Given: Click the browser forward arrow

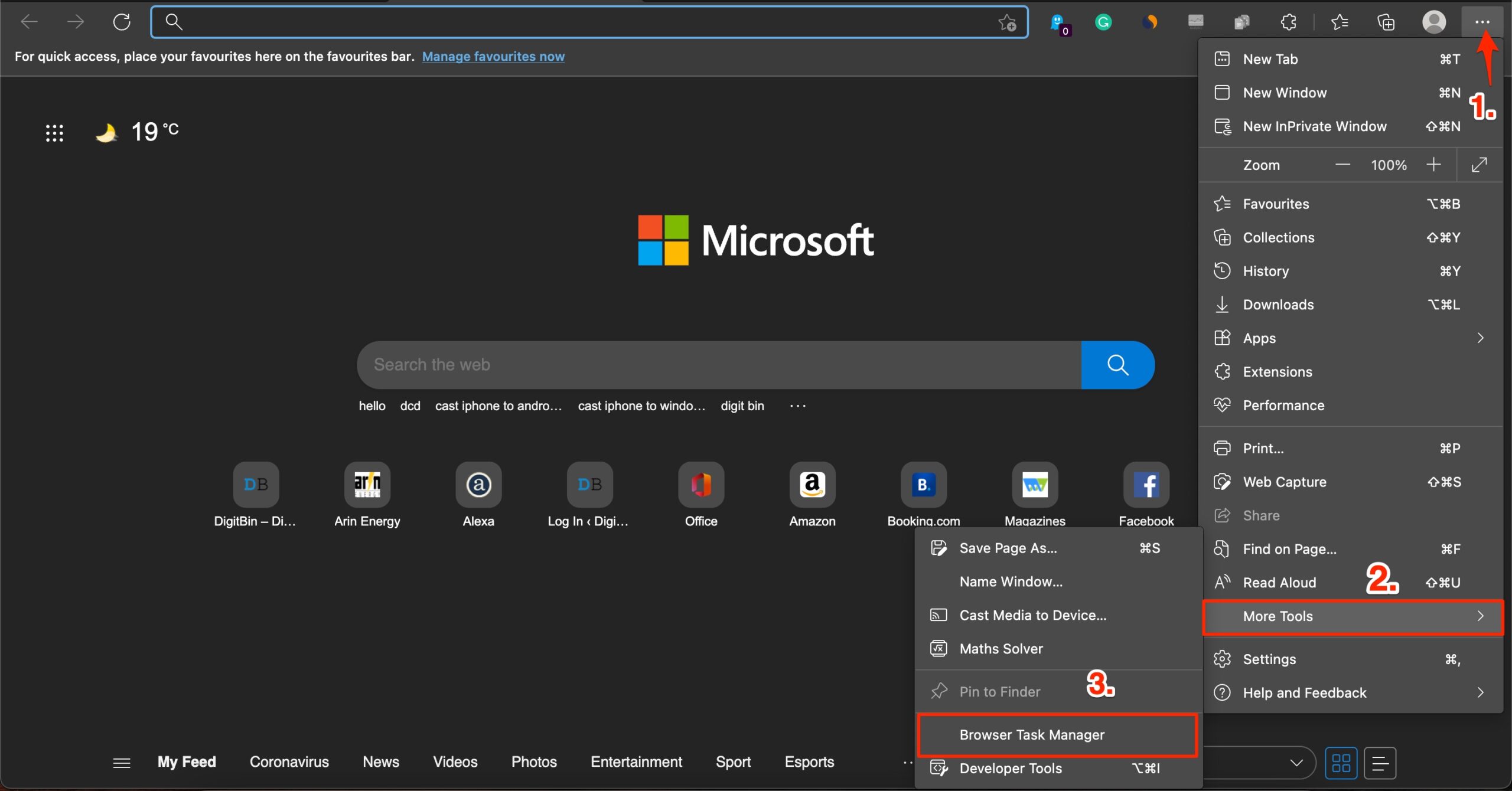Looking at the screenshot, I should 75,22.
